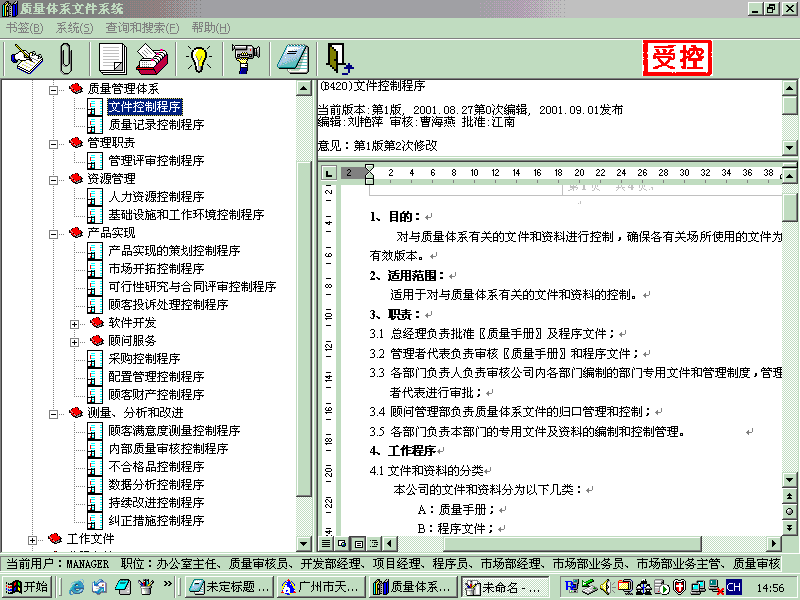The width and height of the screenshot is (800, 600).
Task: Click the blue notebook toolbar icon
Action: pos(292,58)
